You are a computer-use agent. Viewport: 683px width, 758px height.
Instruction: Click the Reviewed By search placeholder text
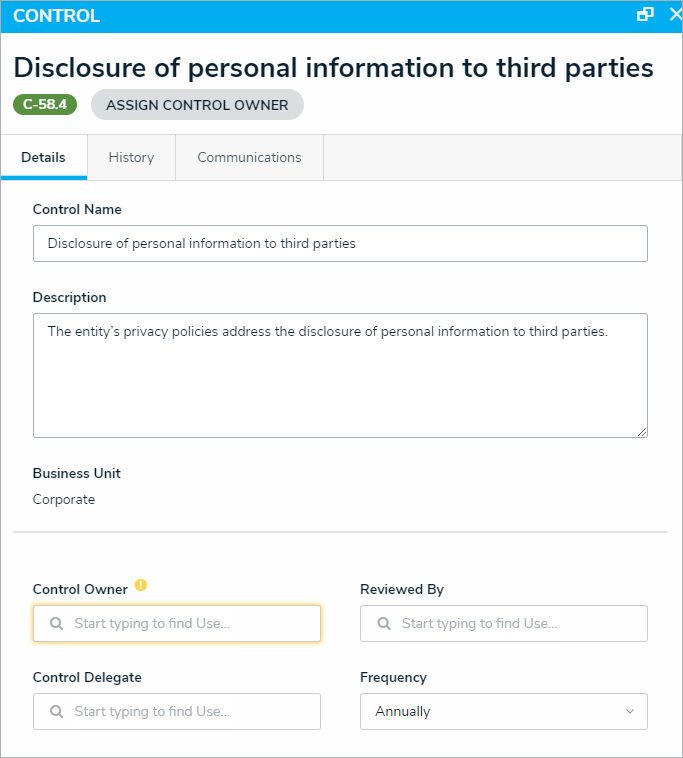pos(479,623)
